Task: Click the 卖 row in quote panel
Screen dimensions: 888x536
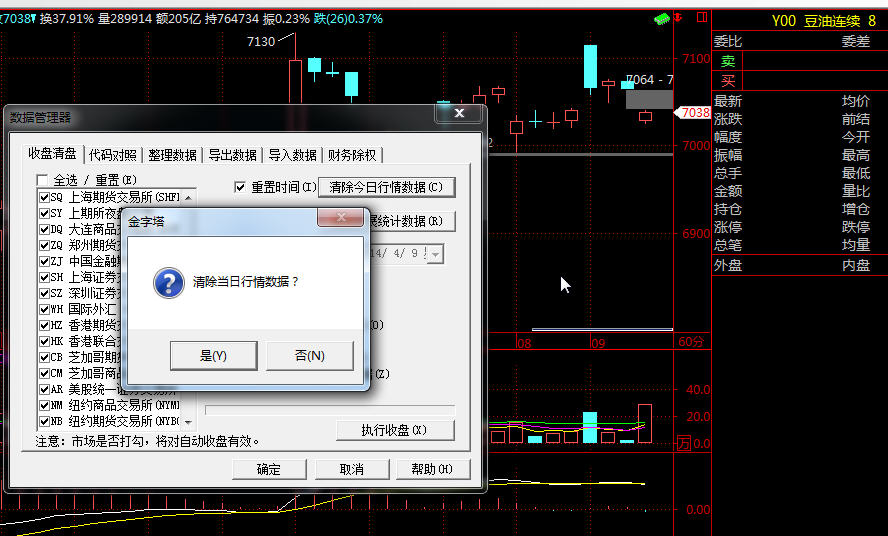Action: pos(799,61)
